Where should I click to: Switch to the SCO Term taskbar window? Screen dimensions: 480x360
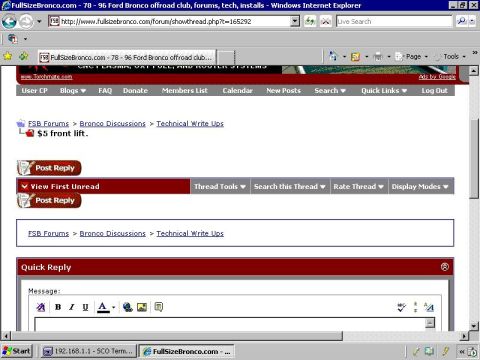pos(89,351)
